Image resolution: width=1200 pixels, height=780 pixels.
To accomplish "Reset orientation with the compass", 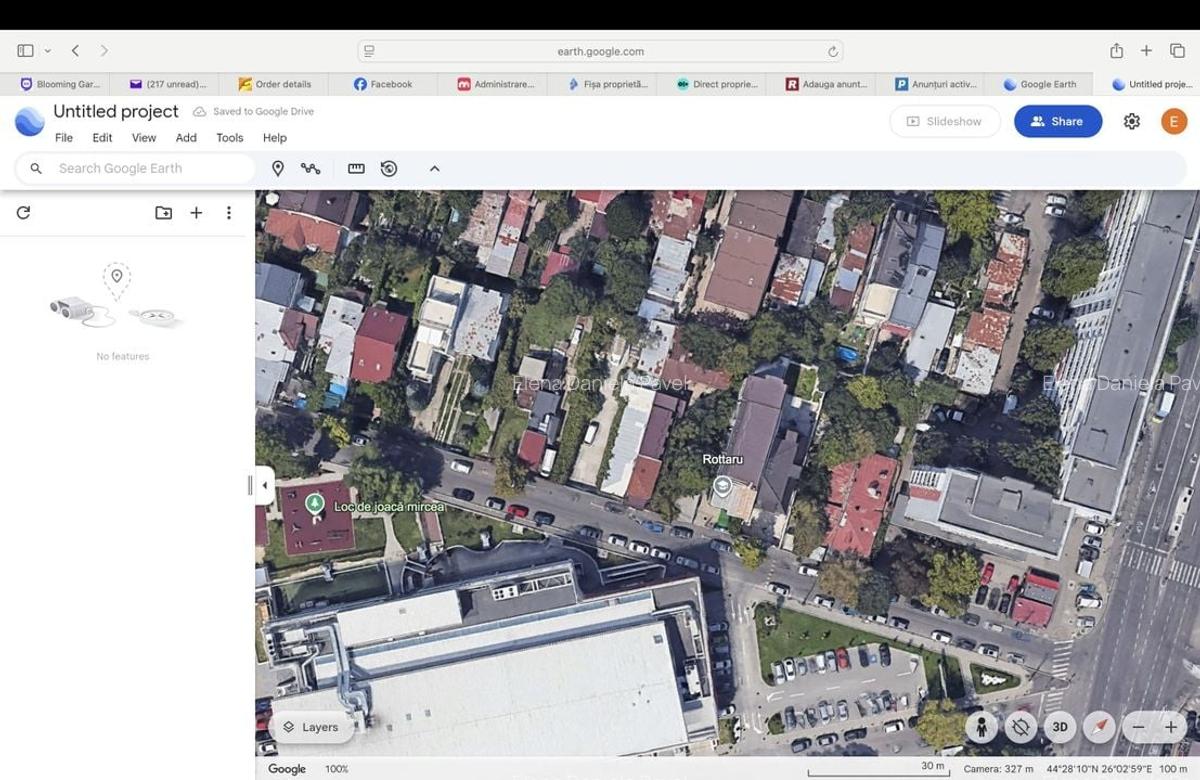I will 1099,727.
